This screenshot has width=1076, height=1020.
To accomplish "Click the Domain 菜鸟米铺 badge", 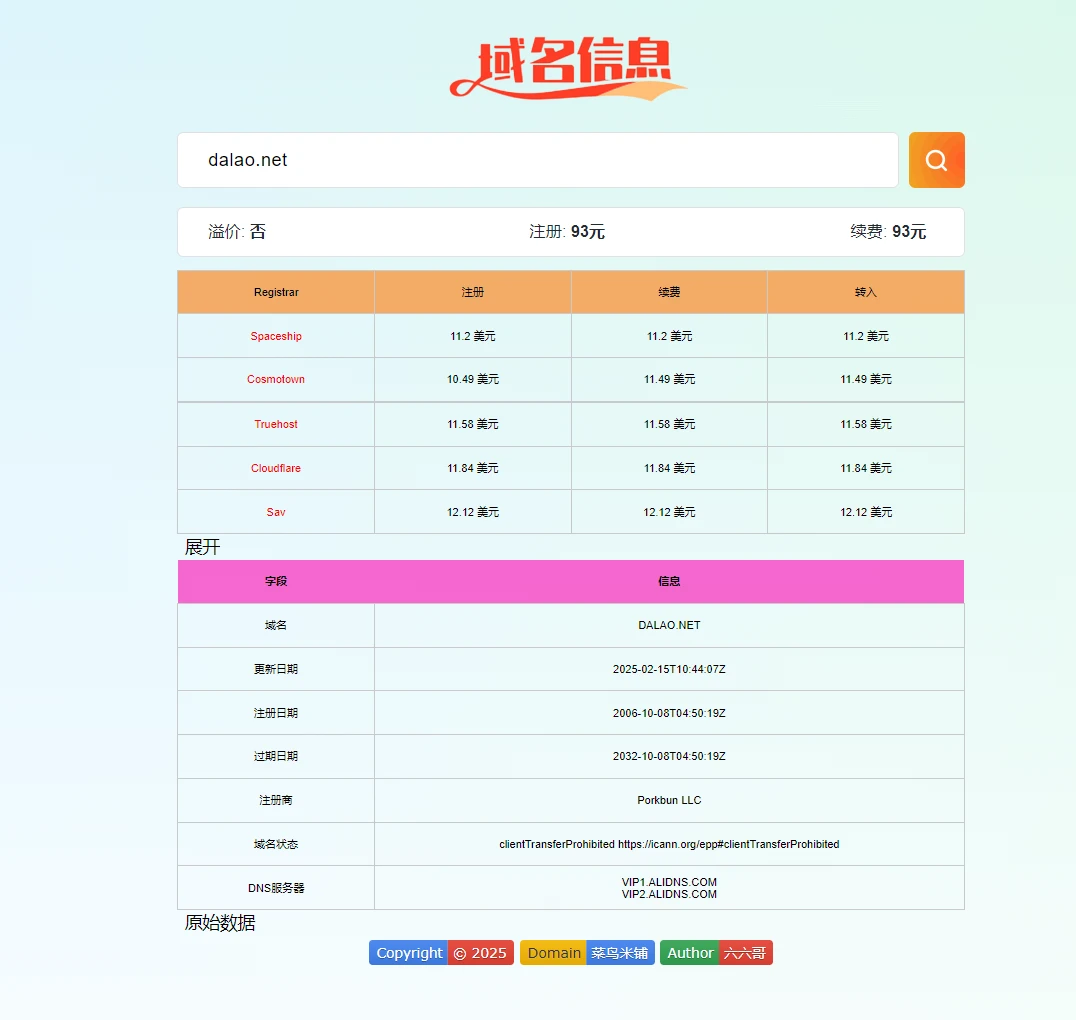I will coord(587,953).
